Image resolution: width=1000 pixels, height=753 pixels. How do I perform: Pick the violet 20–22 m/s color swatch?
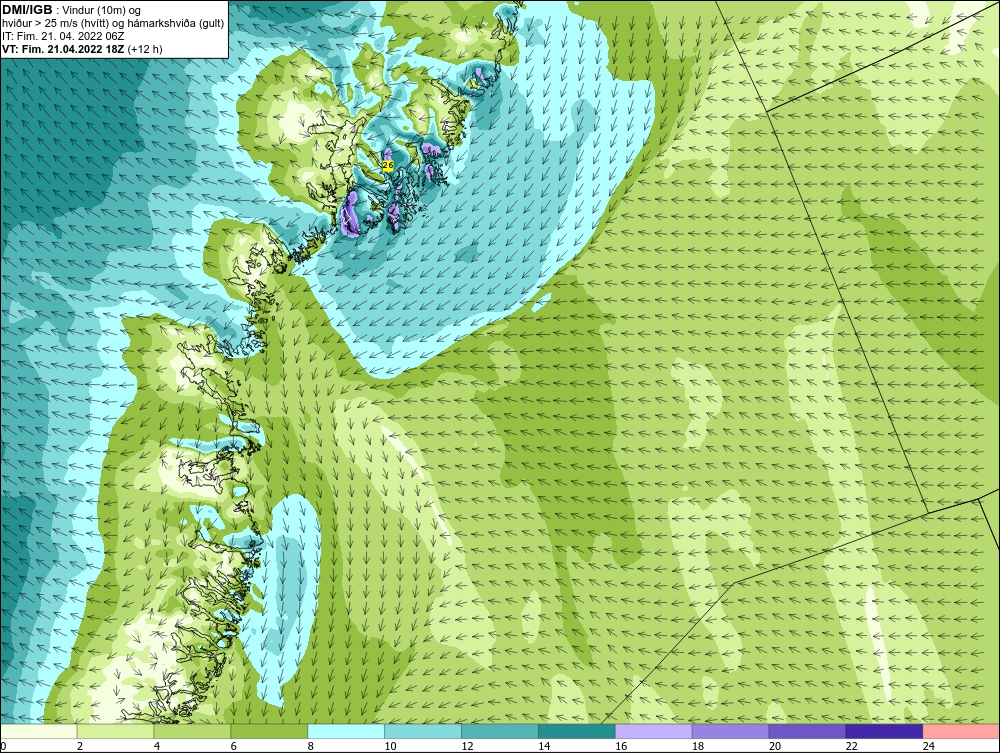point(807,731)
